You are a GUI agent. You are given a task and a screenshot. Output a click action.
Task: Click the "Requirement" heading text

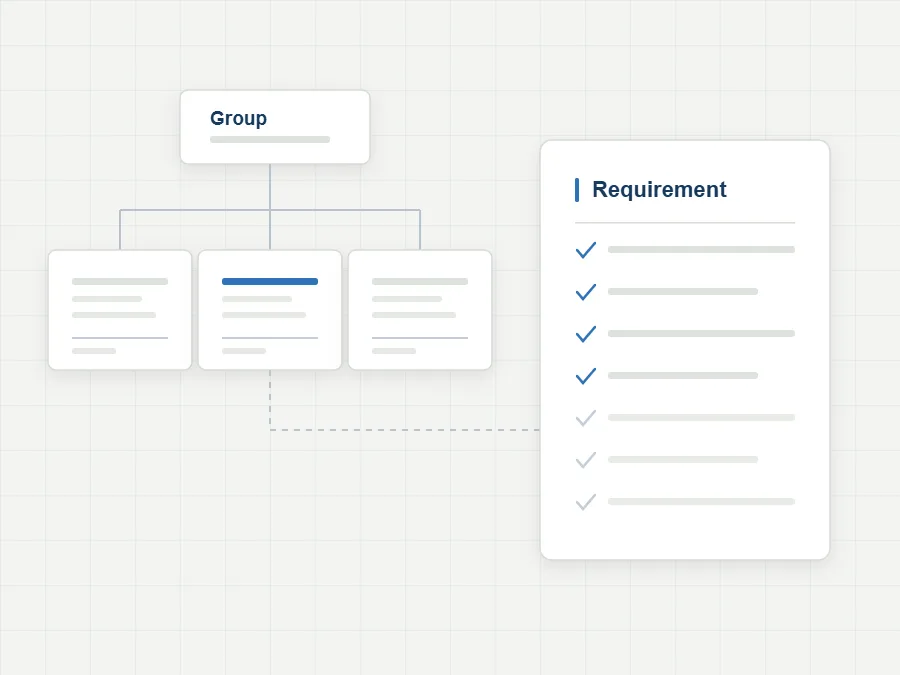(659, 189)
